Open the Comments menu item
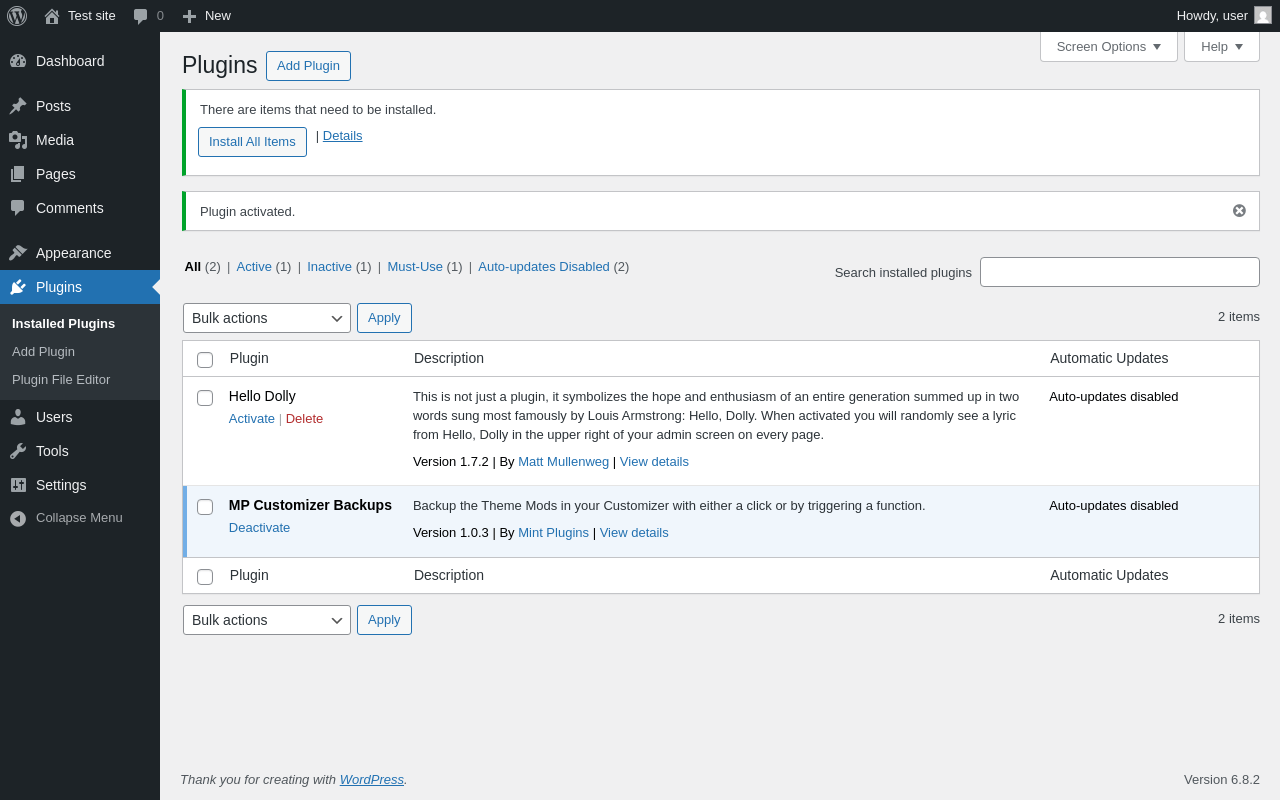 [80, 208]
